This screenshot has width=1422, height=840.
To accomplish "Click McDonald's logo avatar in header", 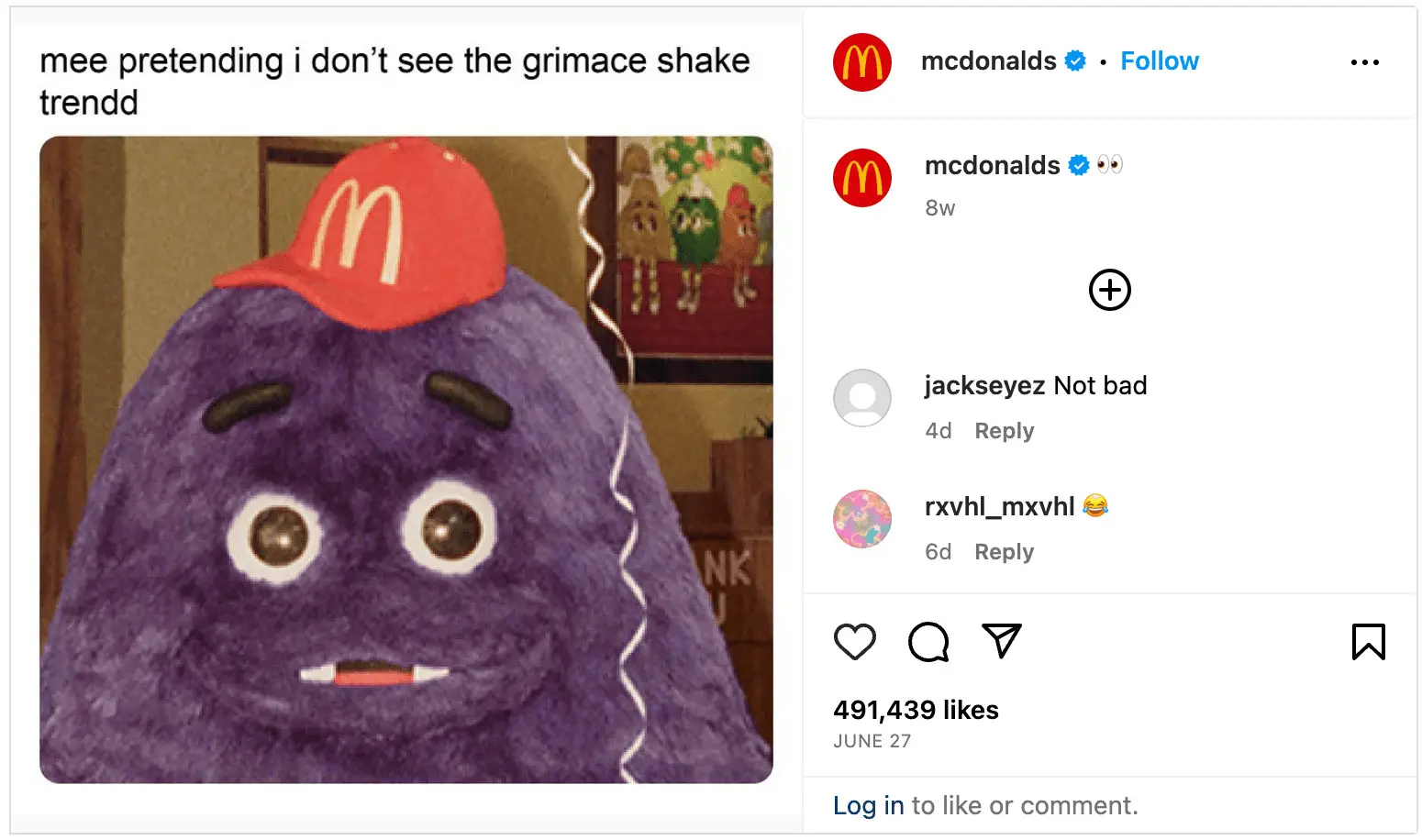I will pos(861,62).
